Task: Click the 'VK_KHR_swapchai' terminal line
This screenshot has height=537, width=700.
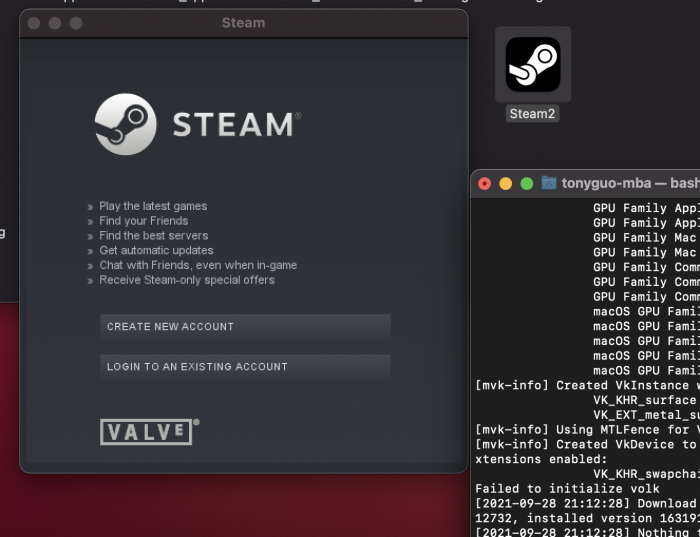Action: click(646, 474)
